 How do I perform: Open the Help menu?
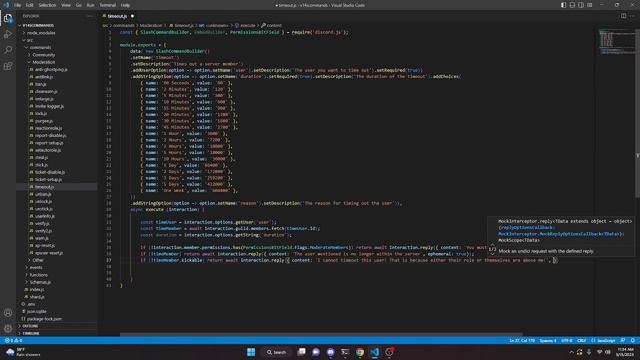(125, 5)
